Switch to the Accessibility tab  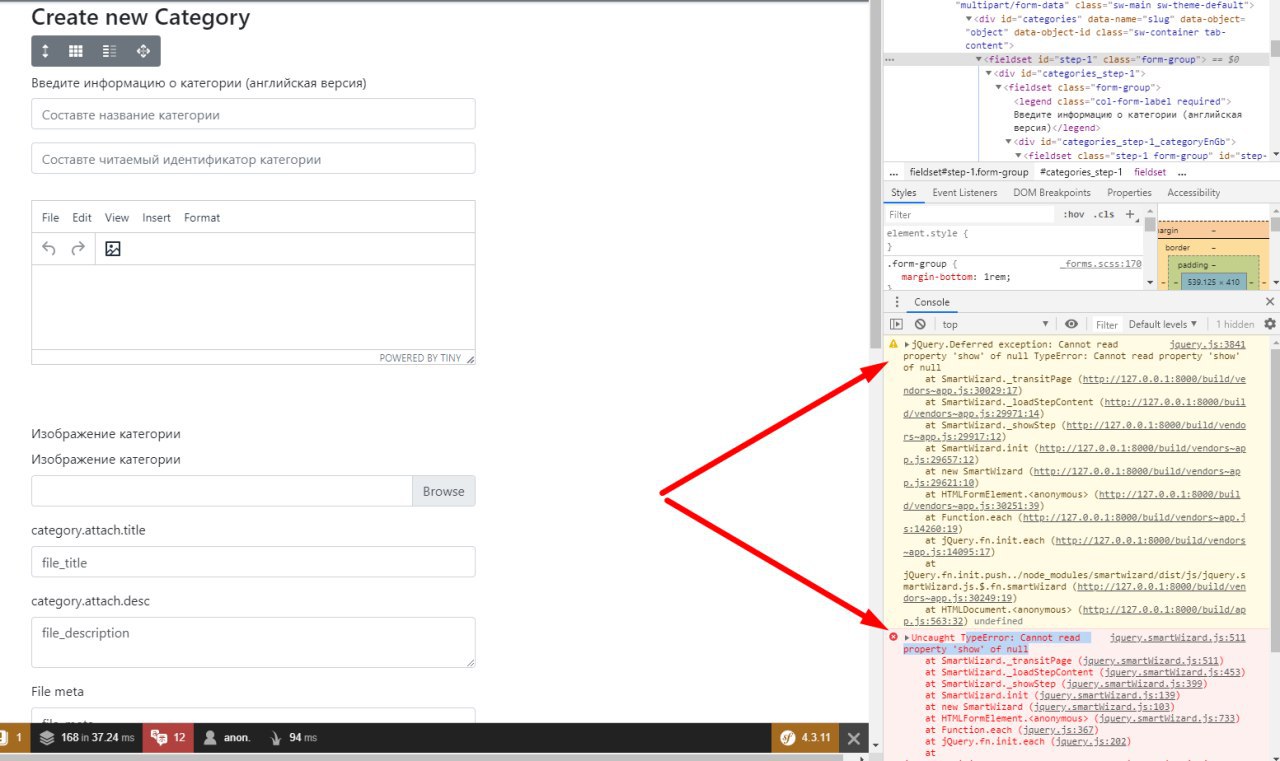point(1194,192)
